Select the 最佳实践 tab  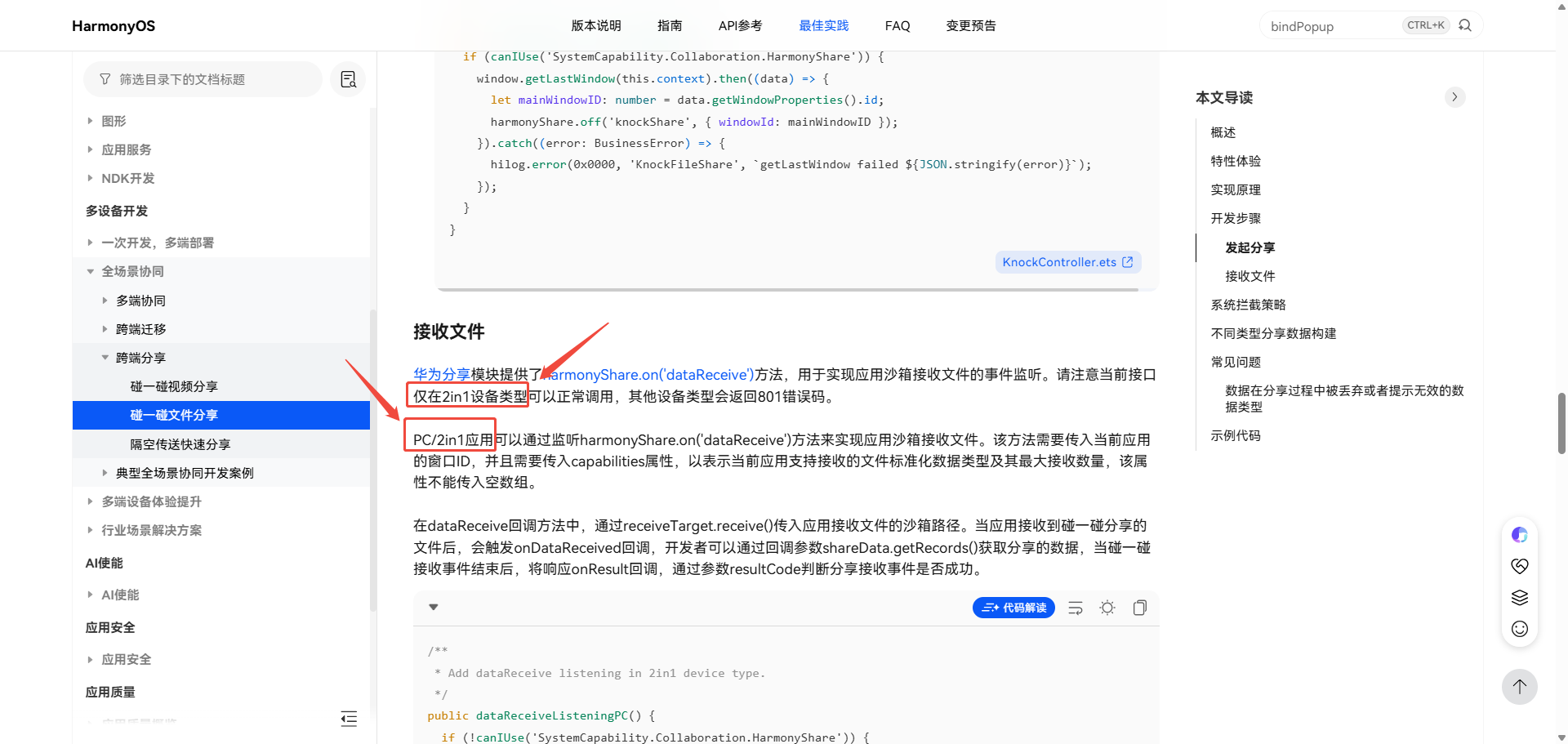(824, 26)
